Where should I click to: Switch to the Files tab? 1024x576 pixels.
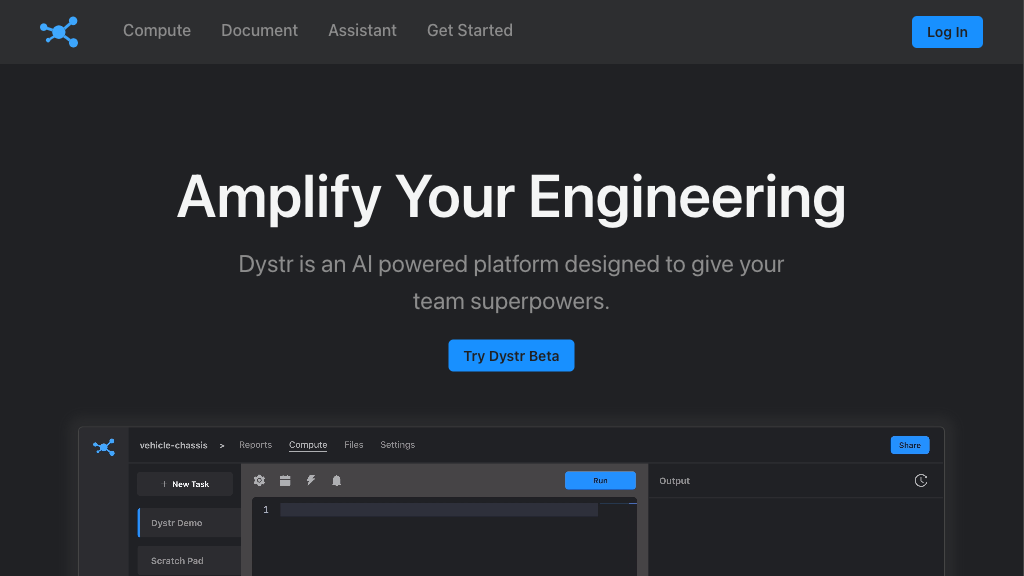click(x=353, y=445)
